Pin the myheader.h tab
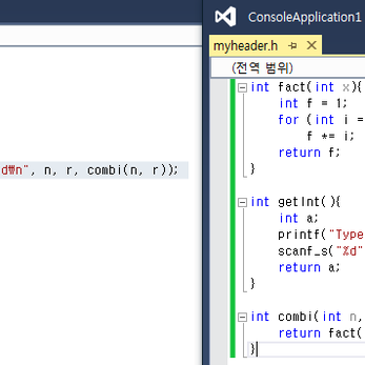This screenshot has height=365, width=365. pos(293,46)
